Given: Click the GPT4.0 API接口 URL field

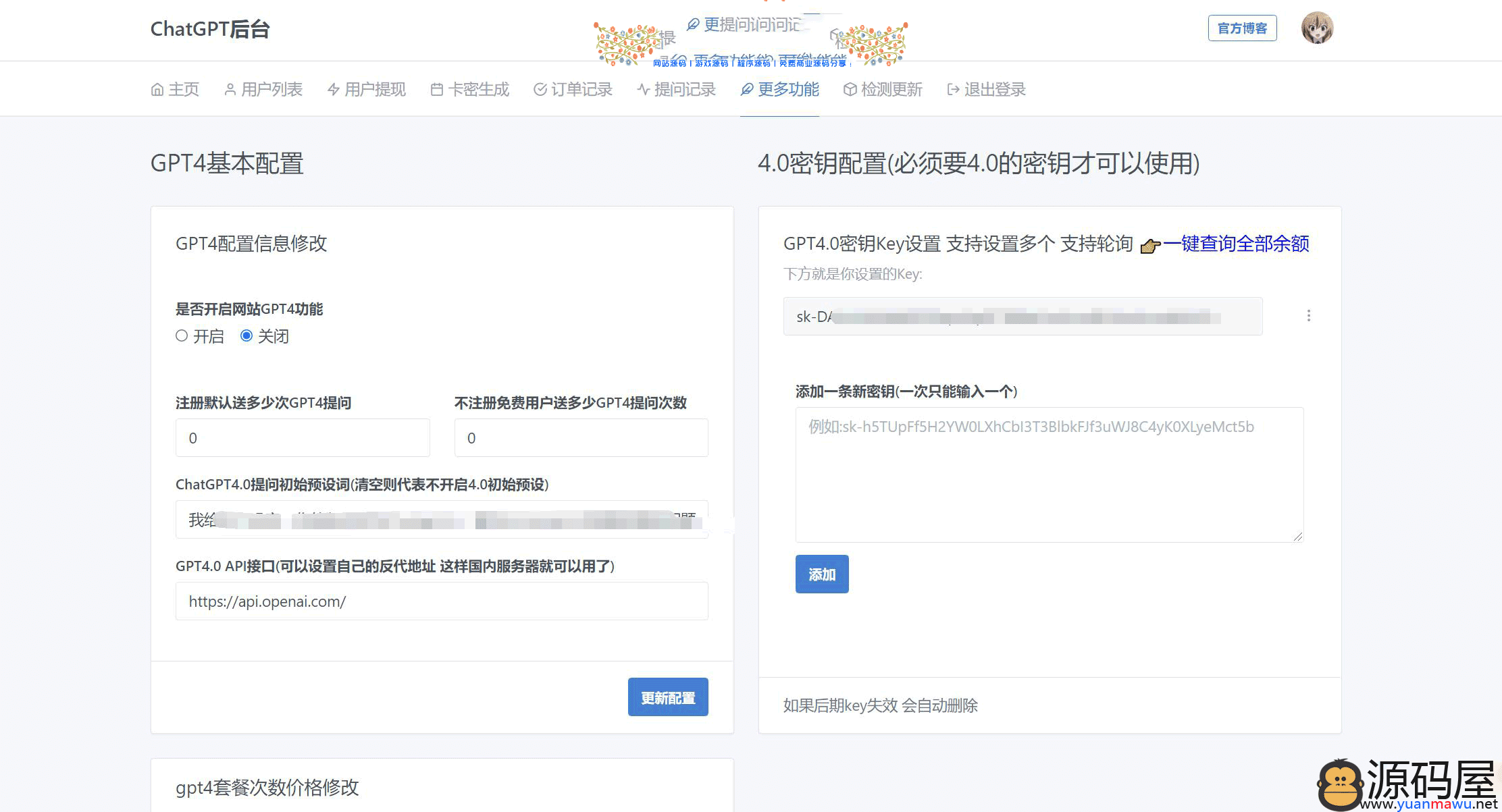Looking at the screenshot, I should click(x=442, y=601).
